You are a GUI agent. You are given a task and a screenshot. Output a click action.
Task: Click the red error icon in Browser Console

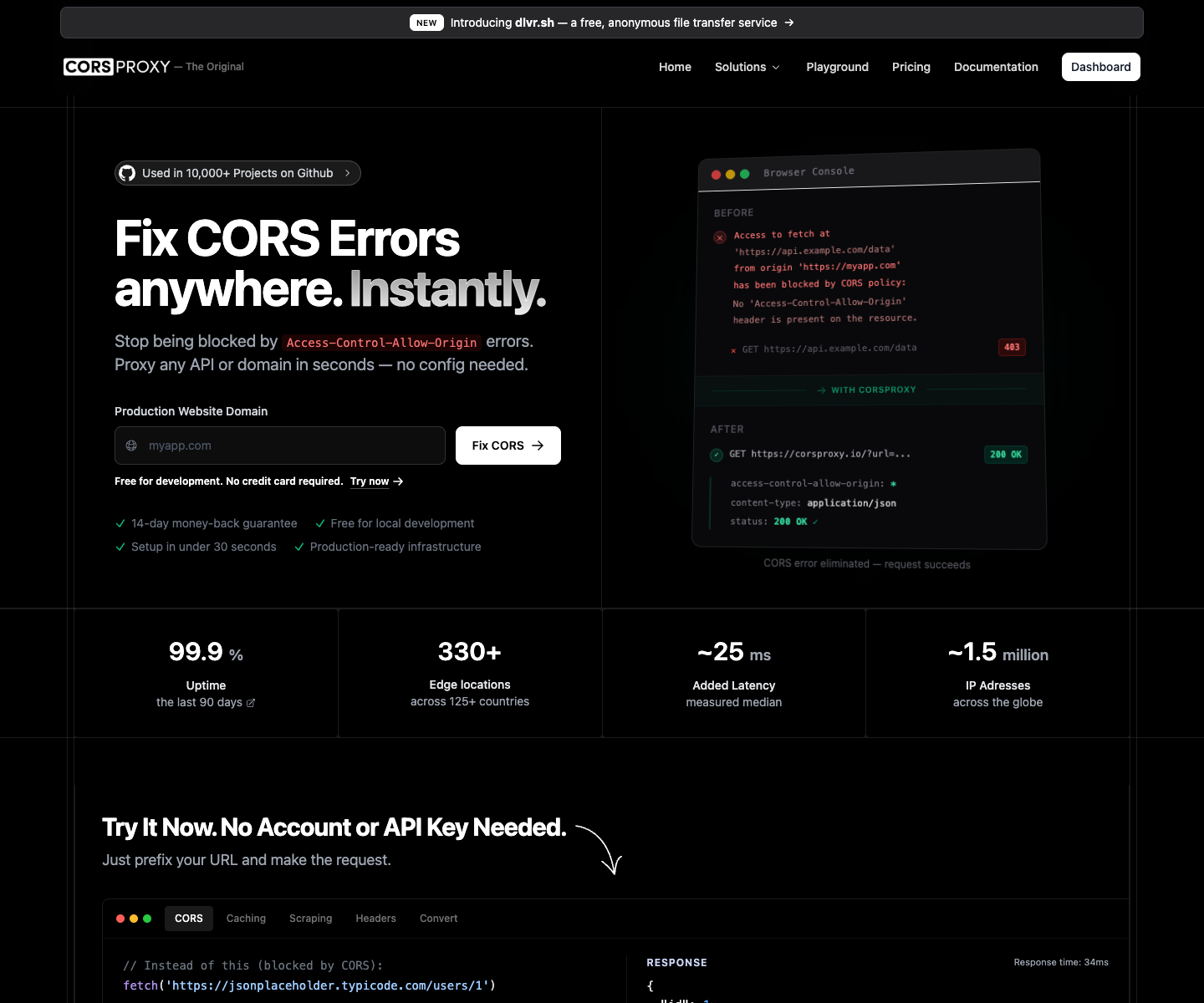720,237
